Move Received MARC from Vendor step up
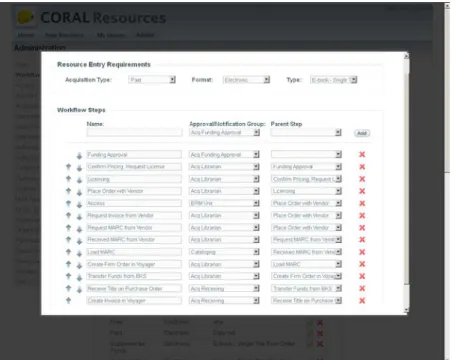 [68, 239]
